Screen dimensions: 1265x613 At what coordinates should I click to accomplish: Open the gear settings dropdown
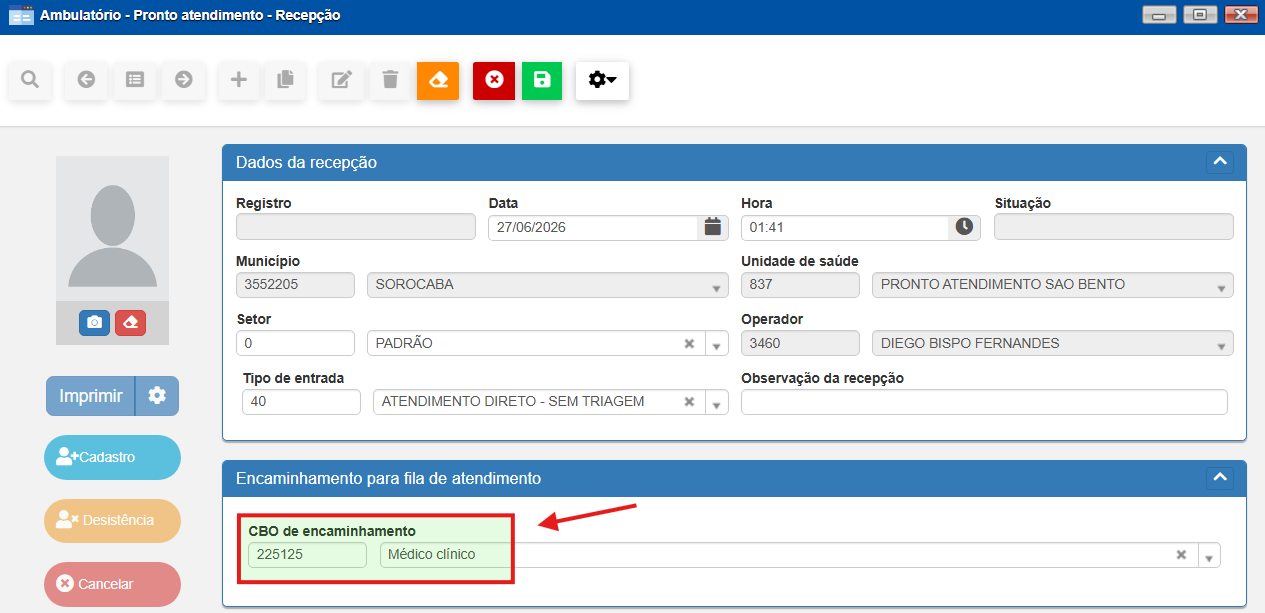(x=602, y=80)
